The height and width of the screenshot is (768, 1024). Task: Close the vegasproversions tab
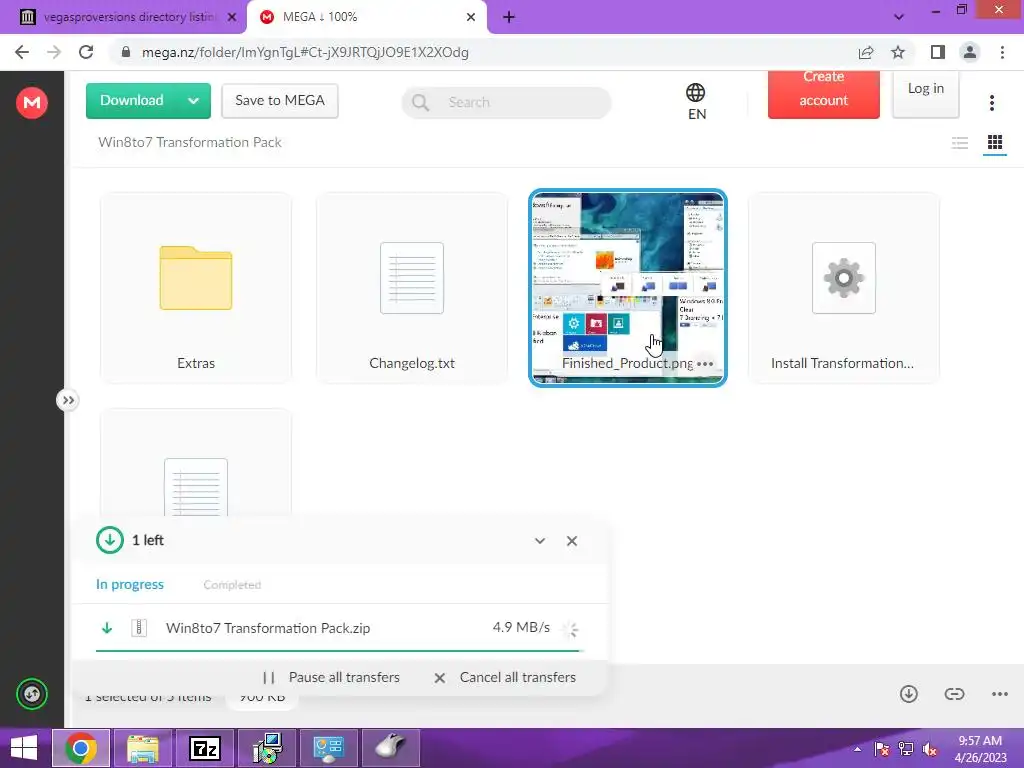click(x=231, y=17)
